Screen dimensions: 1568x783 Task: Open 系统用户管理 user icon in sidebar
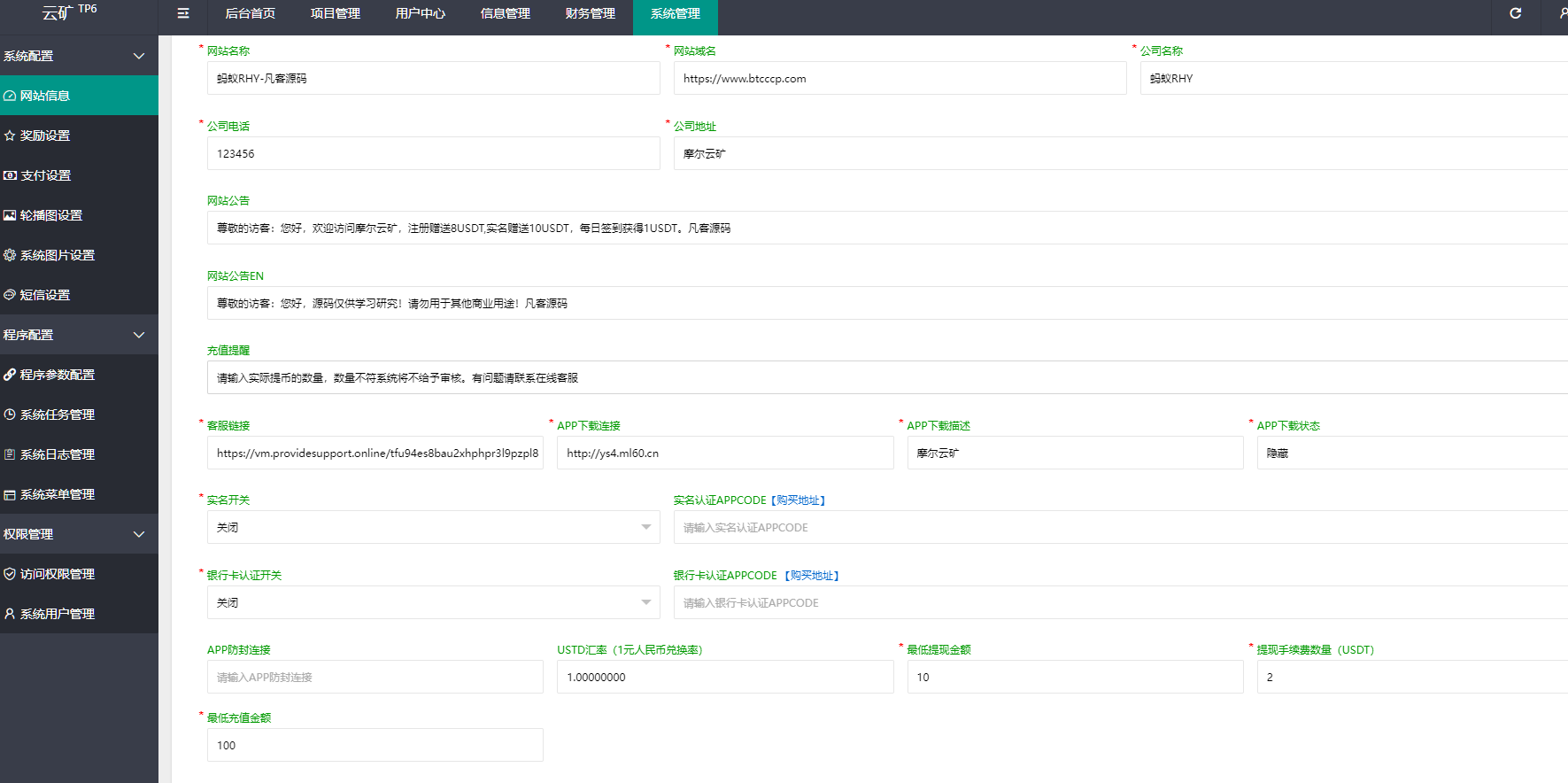coord(10,614)
